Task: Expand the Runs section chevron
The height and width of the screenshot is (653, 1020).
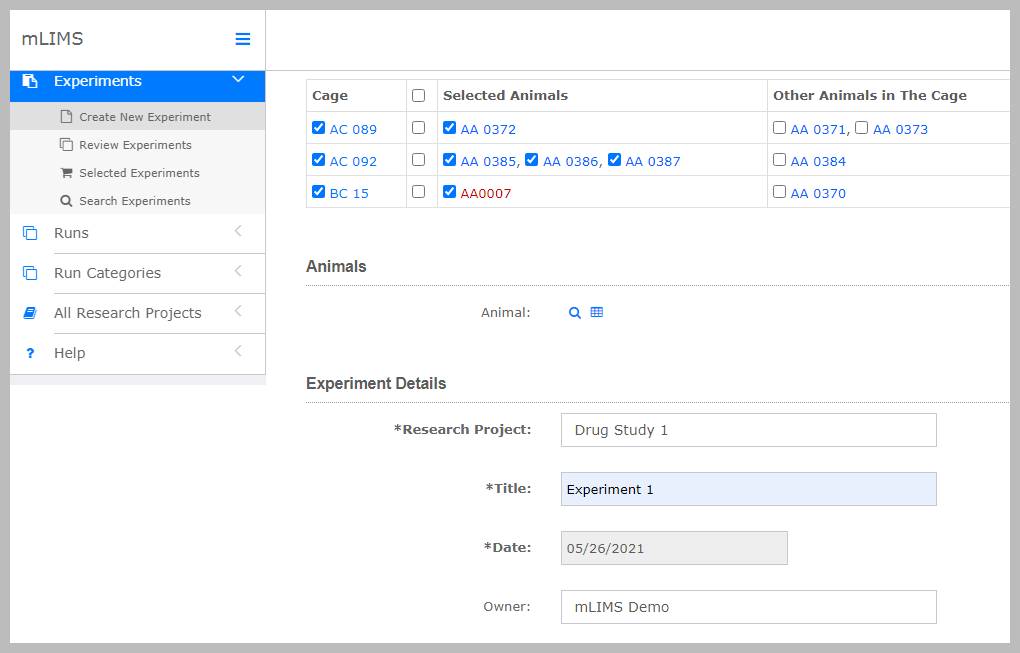Action: [238, 232]
